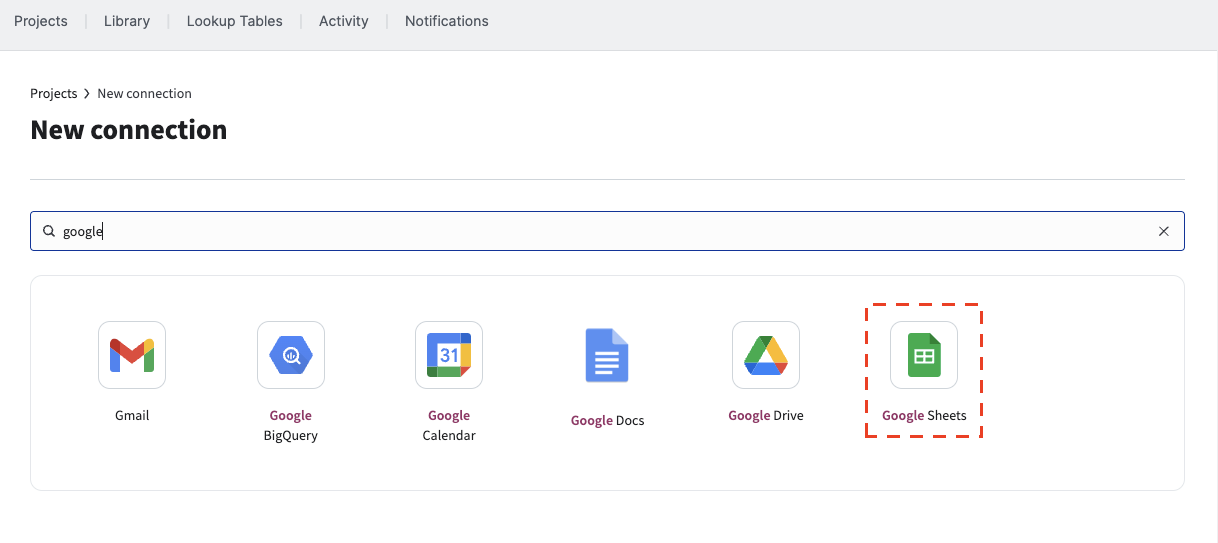Viewport: 1218px width, 543px height.
Task: Choose the Google BigQuery icon
Action: [291, 355]
